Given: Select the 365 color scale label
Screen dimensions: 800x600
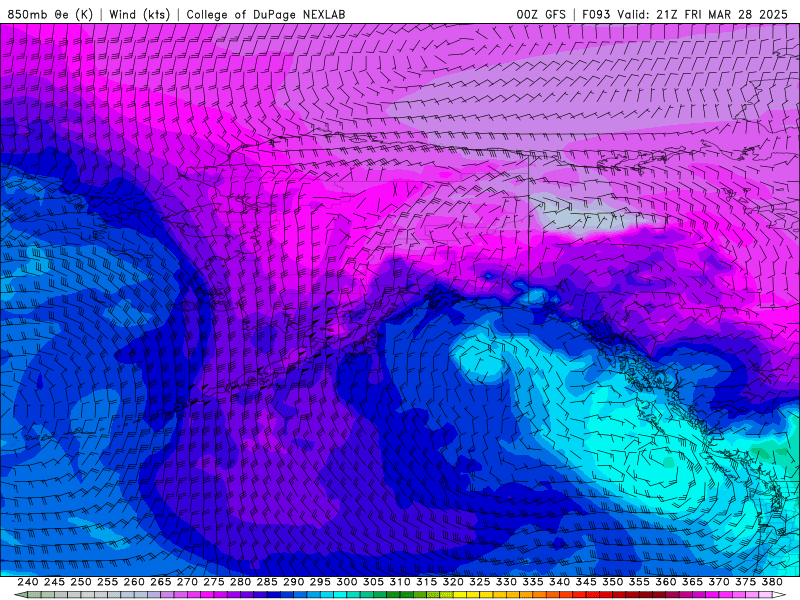Looking at the screenshot, I should (692, 582).
